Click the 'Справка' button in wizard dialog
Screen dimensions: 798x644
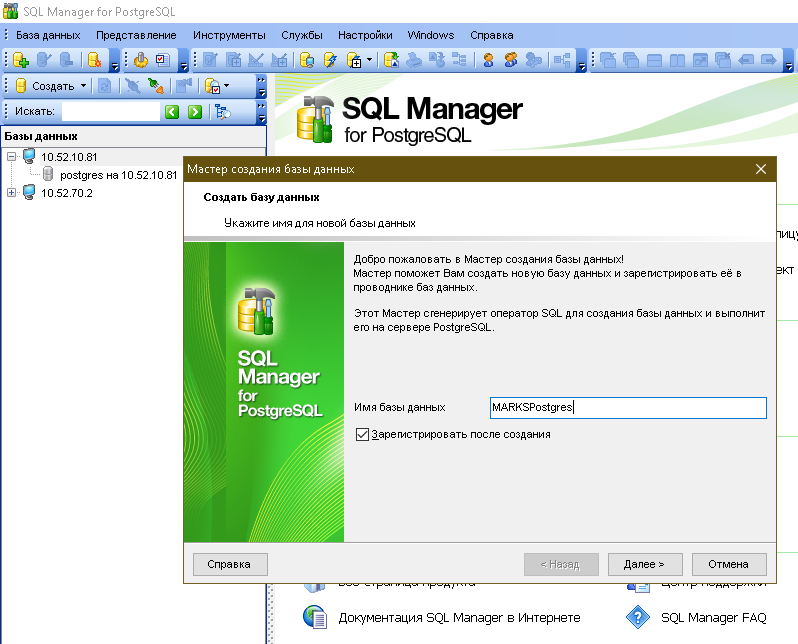(x=230, y=564)
